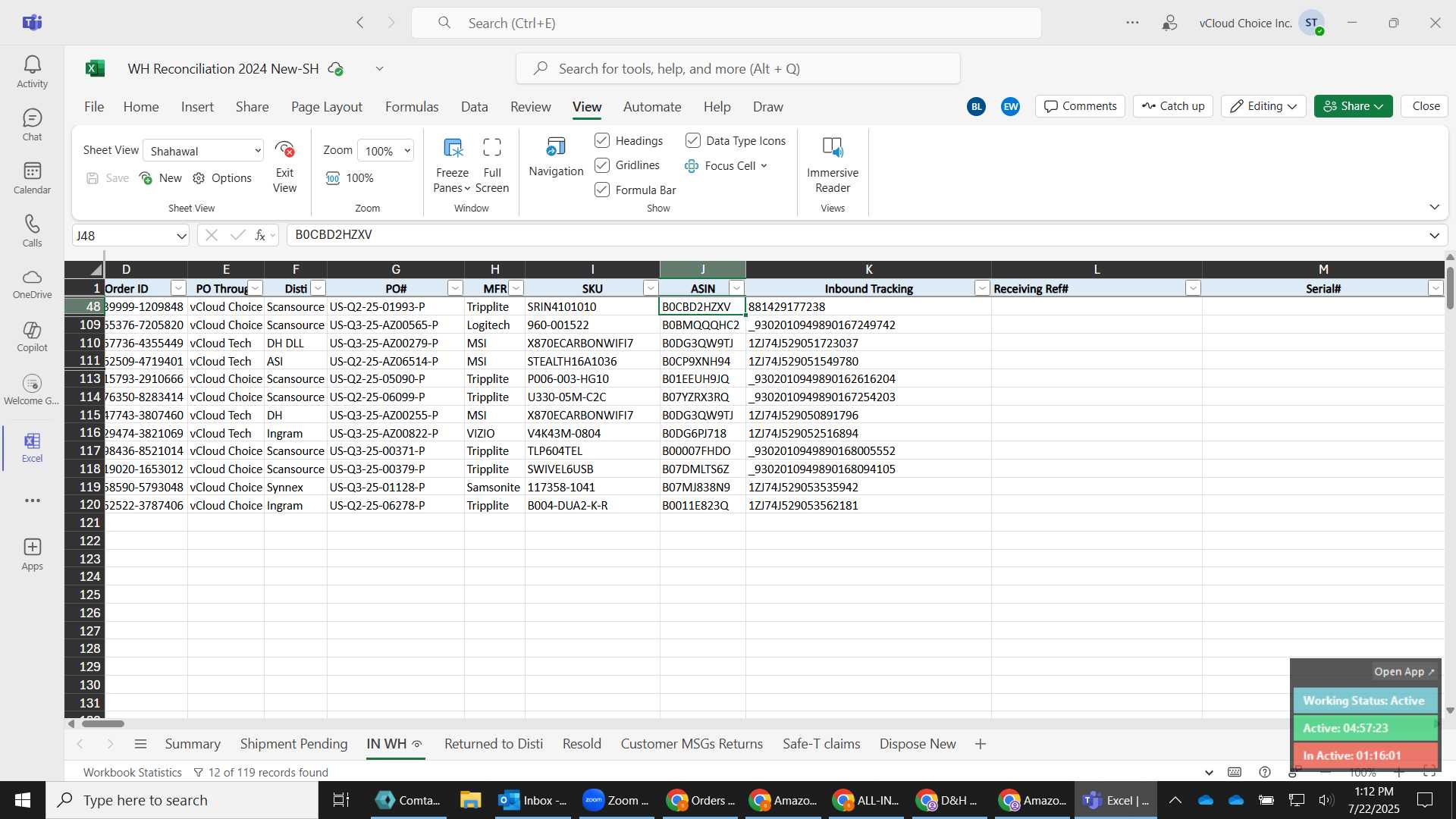Switch to the Home ribbon tab
The width and height of the screenshot is (1456, 819).
coord(141,107)
